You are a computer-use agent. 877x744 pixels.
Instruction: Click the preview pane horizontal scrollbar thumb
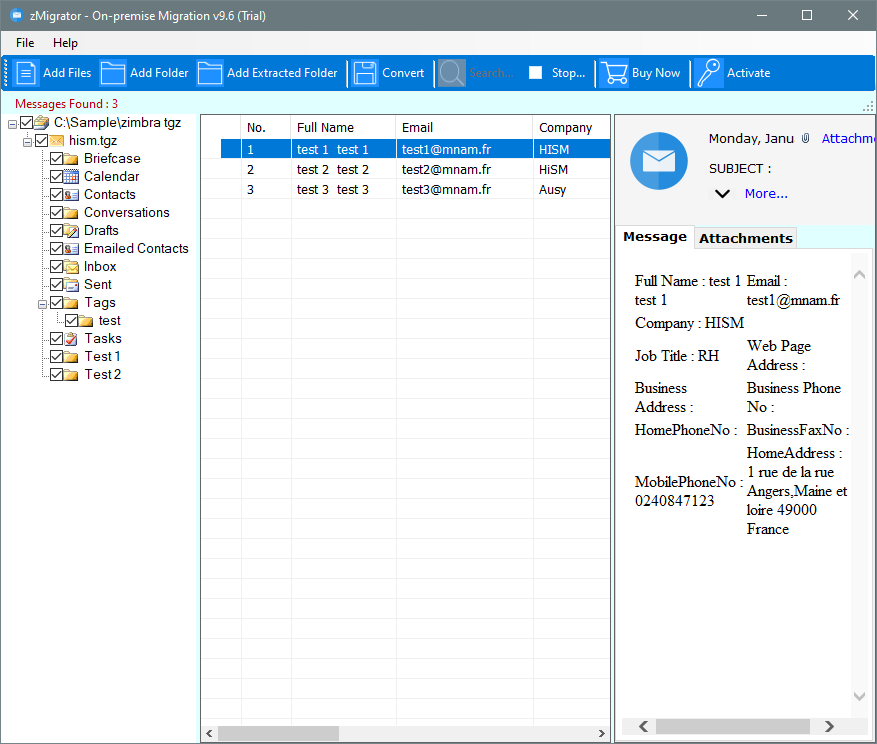[x=733, y=726]
